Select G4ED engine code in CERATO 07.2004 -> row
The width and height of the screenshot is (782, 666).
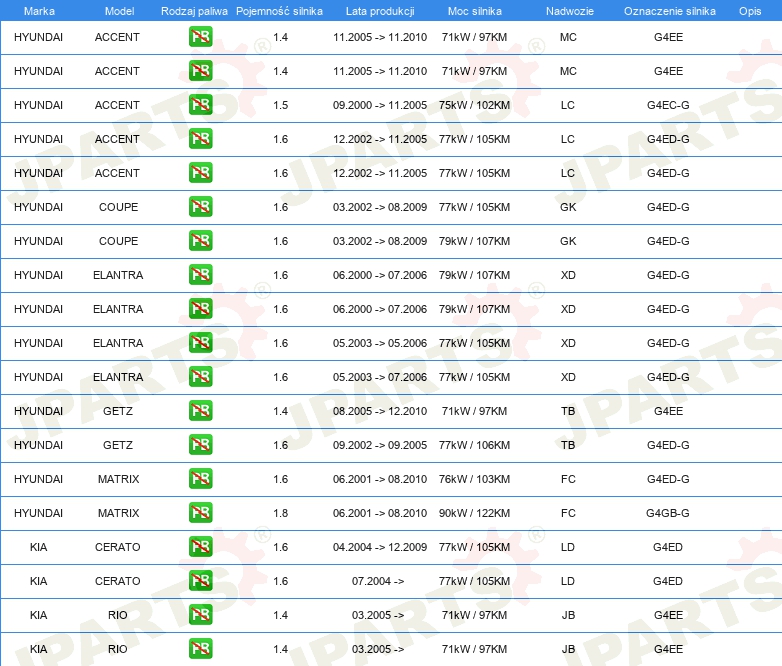click(668, 581)
